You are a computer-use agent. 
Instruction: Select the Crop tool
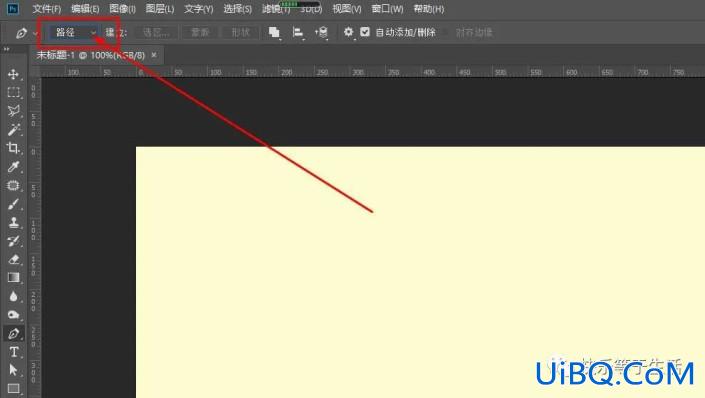13,148
